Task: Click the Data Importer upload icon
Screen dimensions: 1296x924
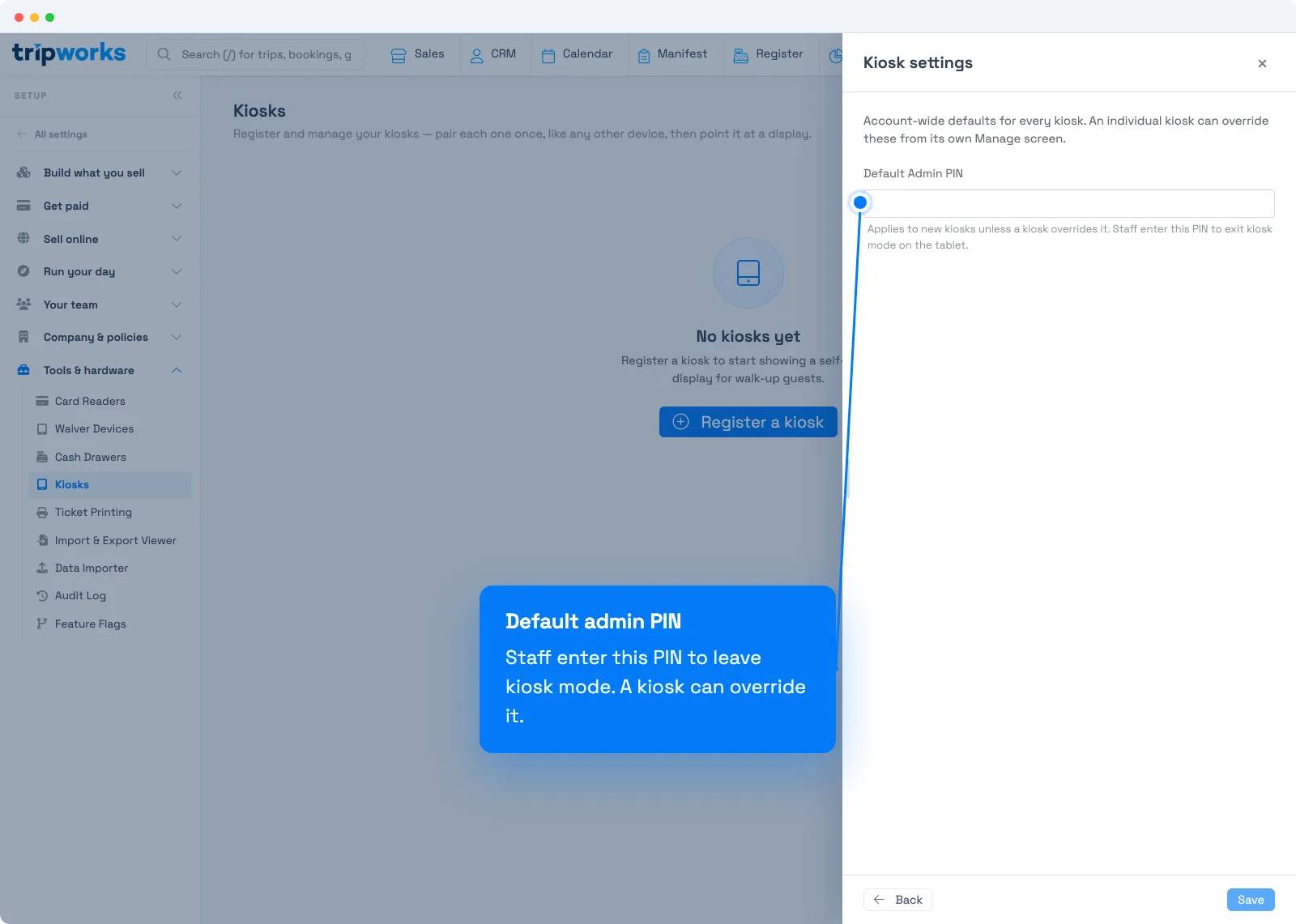Action: [42, 568]
